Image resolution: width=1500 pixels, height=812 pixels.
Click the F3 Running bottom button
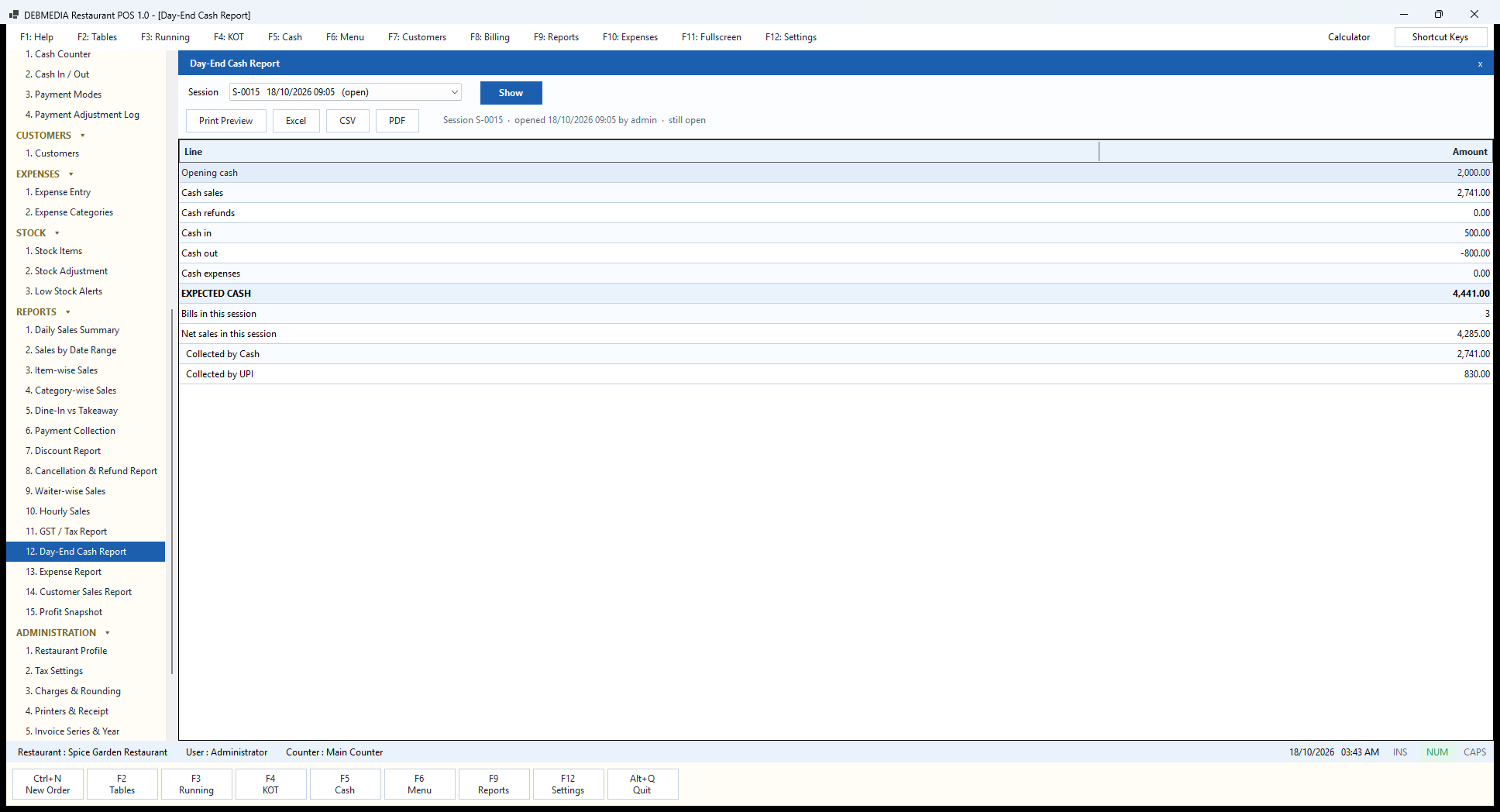click(197, 784)
